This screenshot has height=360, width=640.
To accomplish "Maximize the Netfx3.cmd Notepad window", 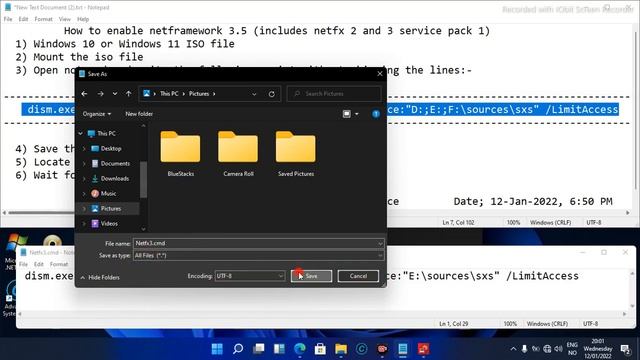I will click(604, 252).
